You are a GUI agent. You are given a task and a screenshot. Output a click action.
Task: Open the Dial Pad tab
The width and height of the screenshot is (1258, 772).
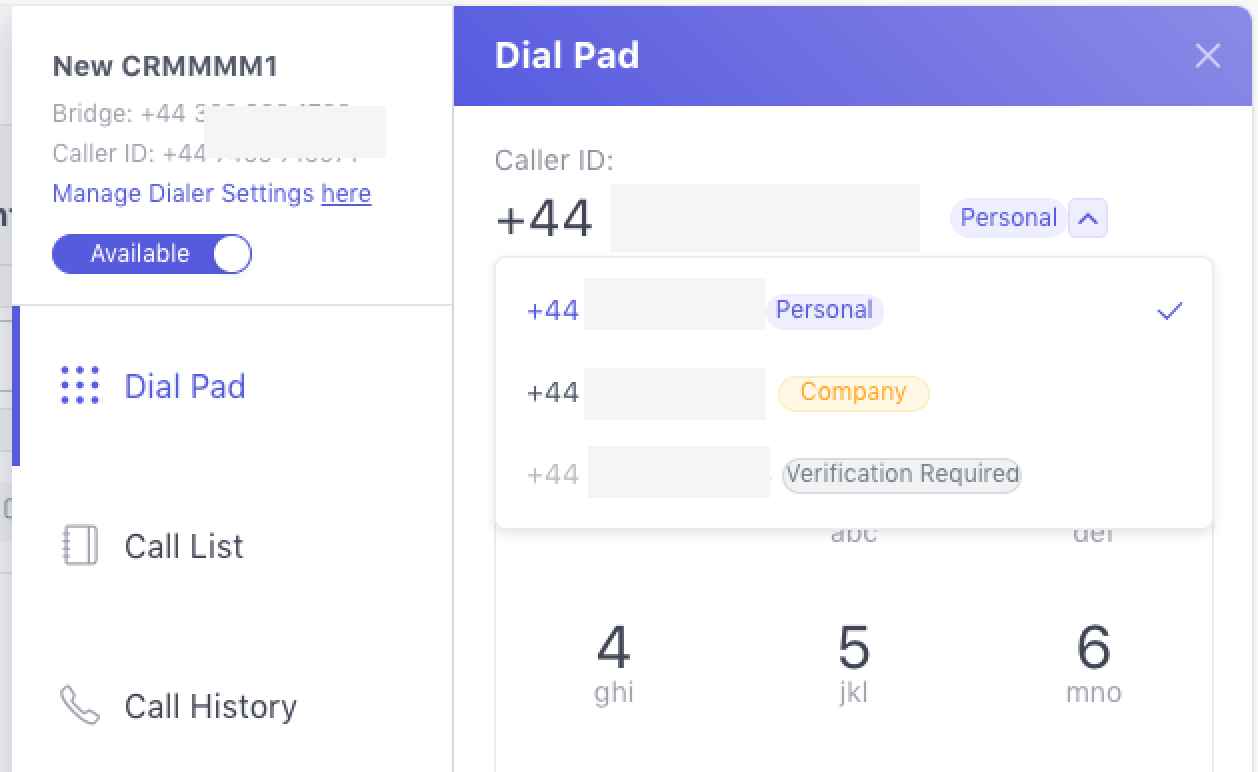tap(185, 387)
